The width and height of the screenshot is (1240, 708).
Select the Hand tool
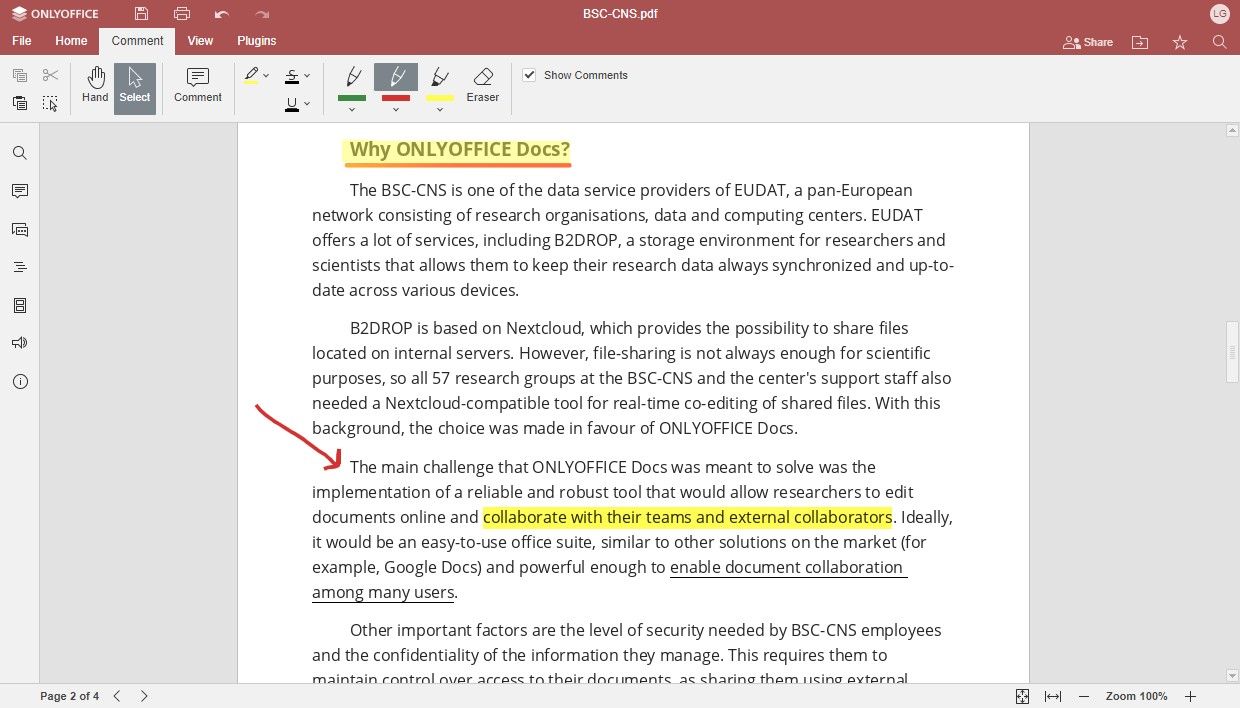point(95,85)
